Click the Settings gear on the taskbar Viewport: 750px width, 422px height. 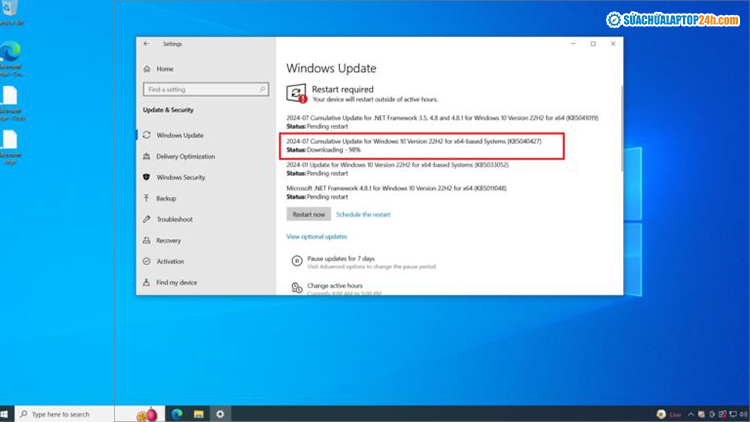(220, 414)
